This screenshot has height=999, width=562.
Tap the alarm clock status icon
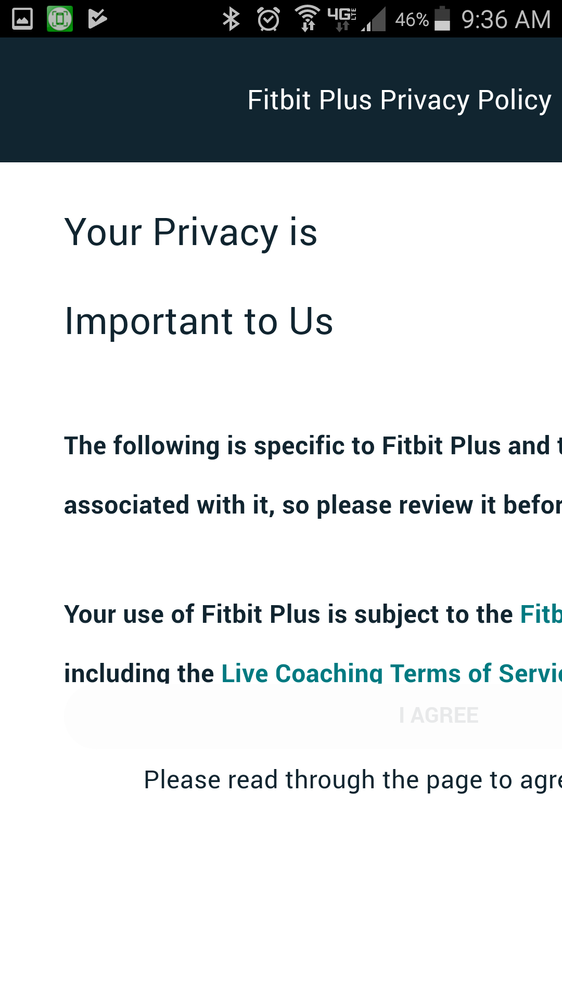click(268, 19)
